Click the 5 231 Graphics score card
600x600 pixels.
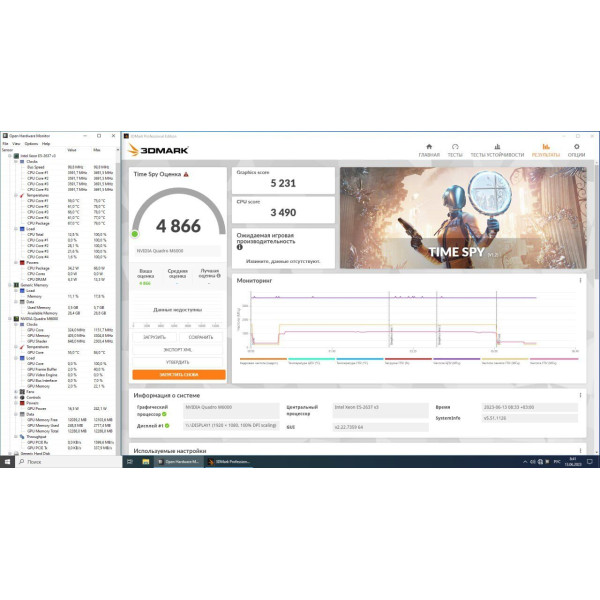(x=283, y=180)
